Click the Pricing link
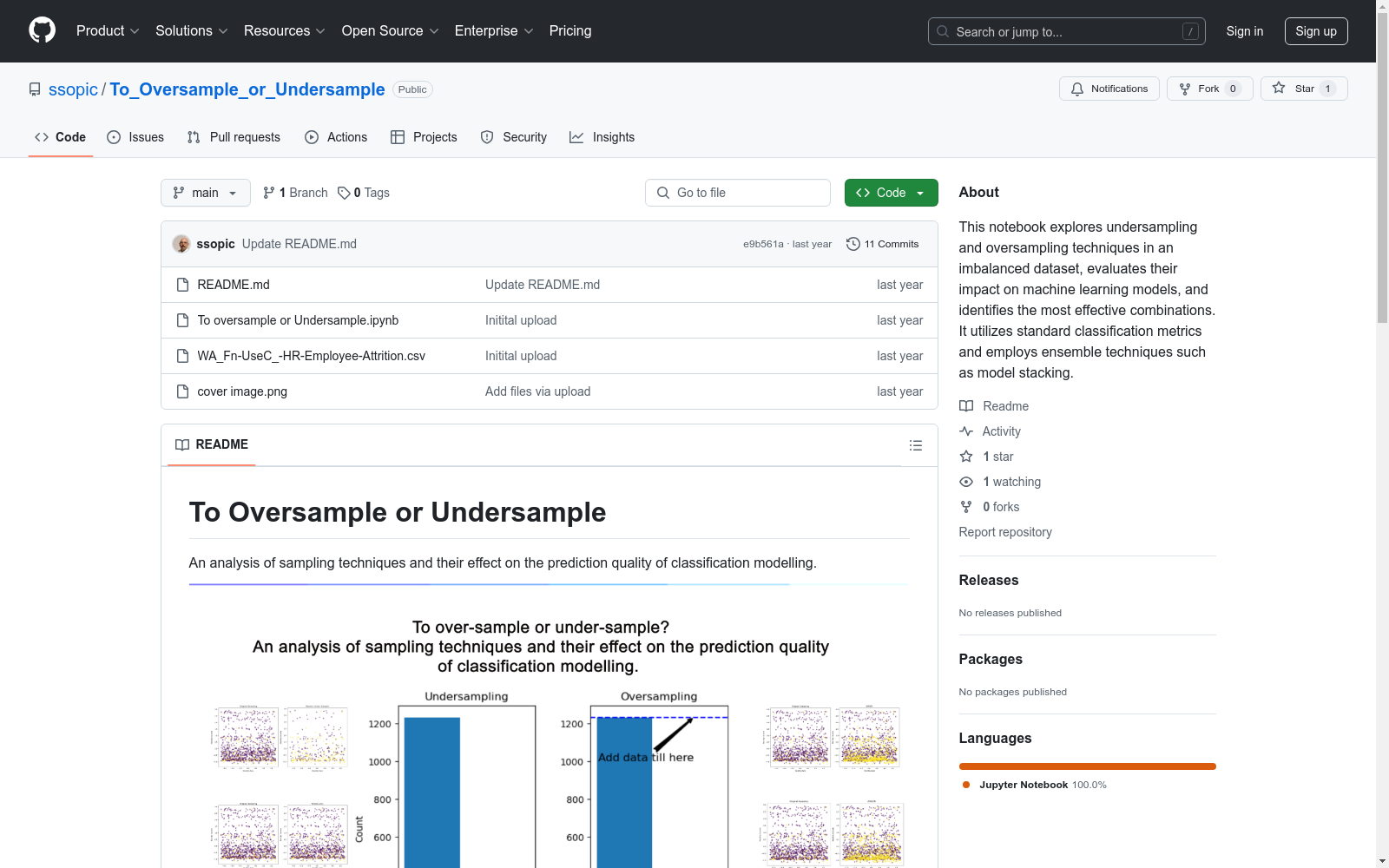Viewport: 1389px width, 868px height. (x=570, y=30)
